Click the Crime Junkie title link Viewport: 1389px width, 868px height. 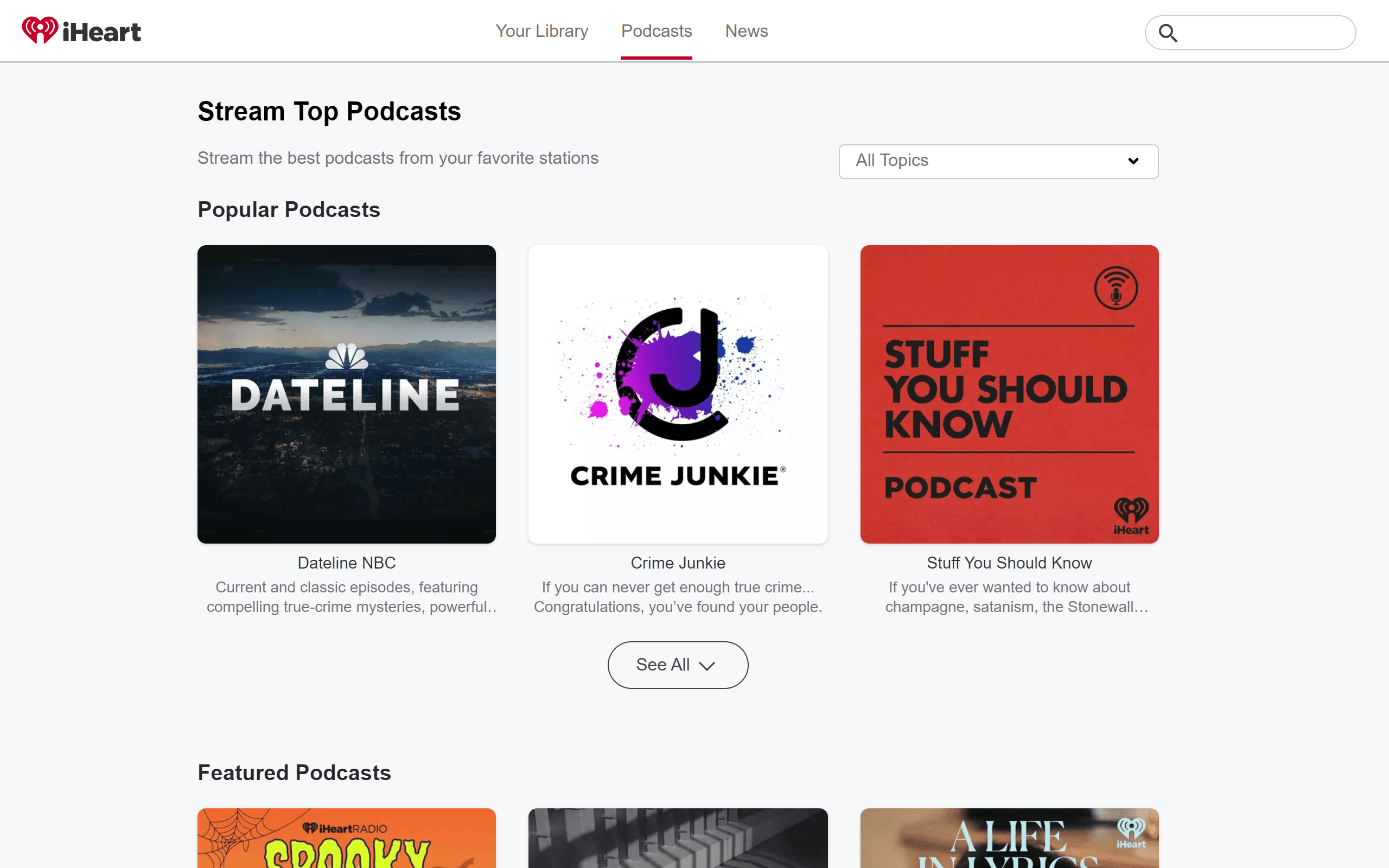[x=678, y=563]
